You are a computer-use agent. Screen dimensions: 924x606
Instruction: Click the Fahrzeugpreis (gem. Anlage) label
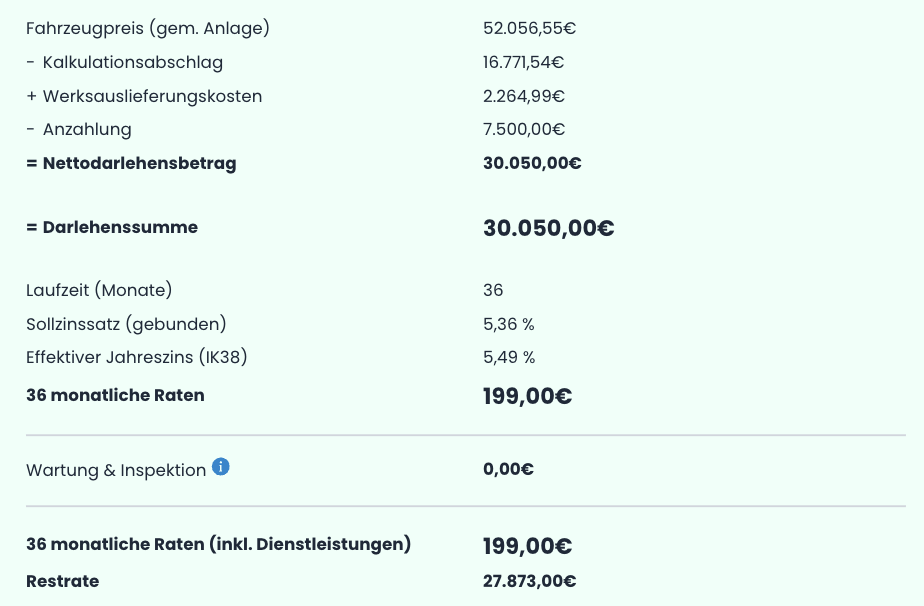(148, 28)
